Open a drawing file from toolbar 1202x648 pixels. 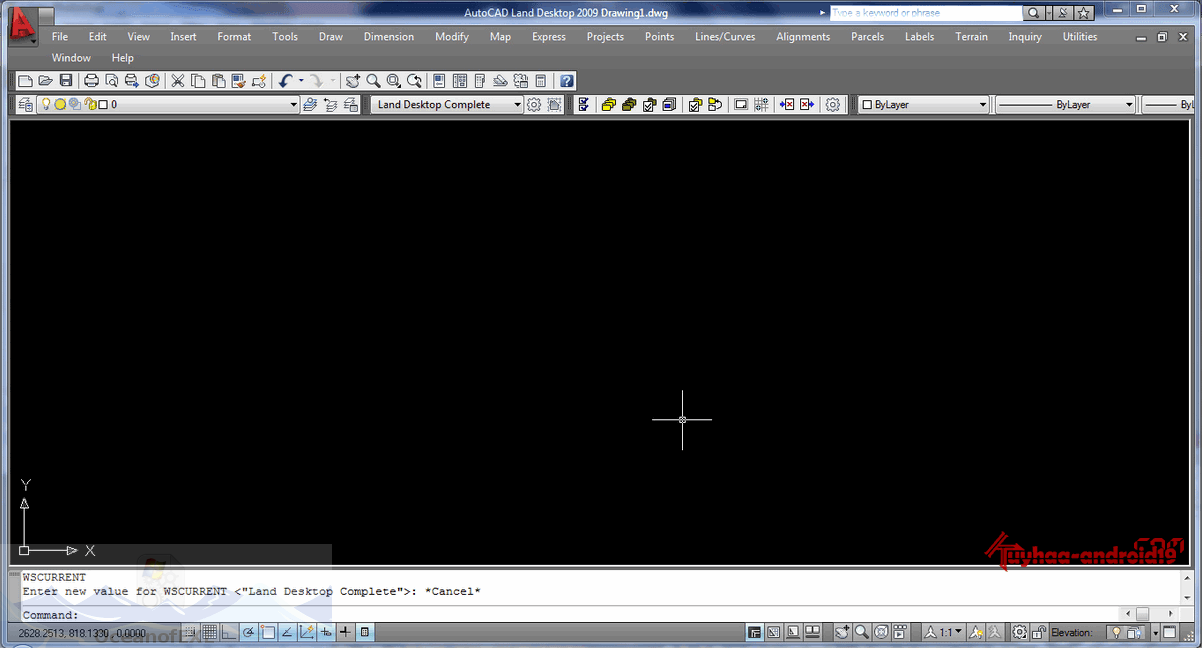(45, 81)
